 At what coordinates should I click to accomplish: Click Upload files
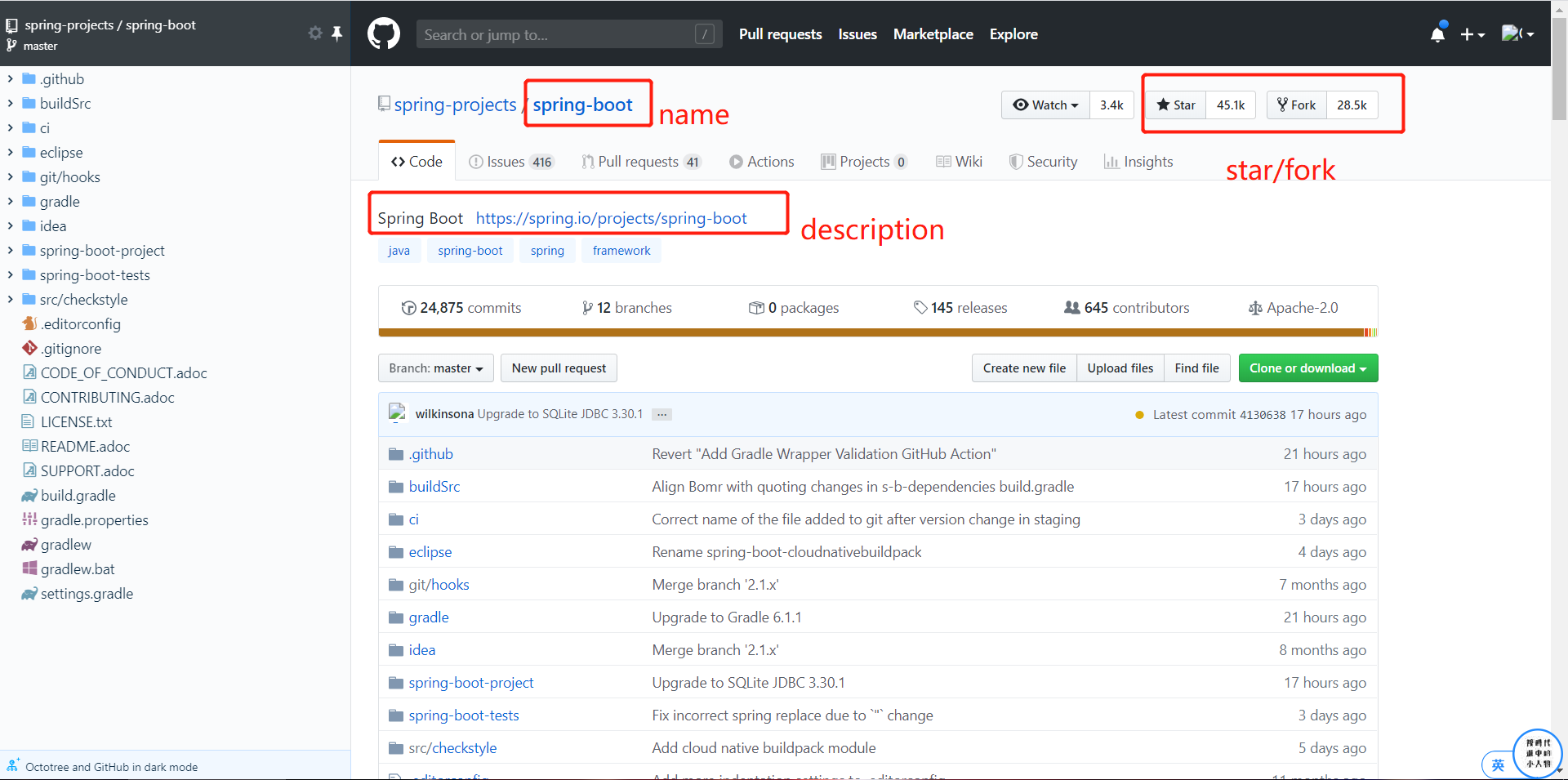1120,368
